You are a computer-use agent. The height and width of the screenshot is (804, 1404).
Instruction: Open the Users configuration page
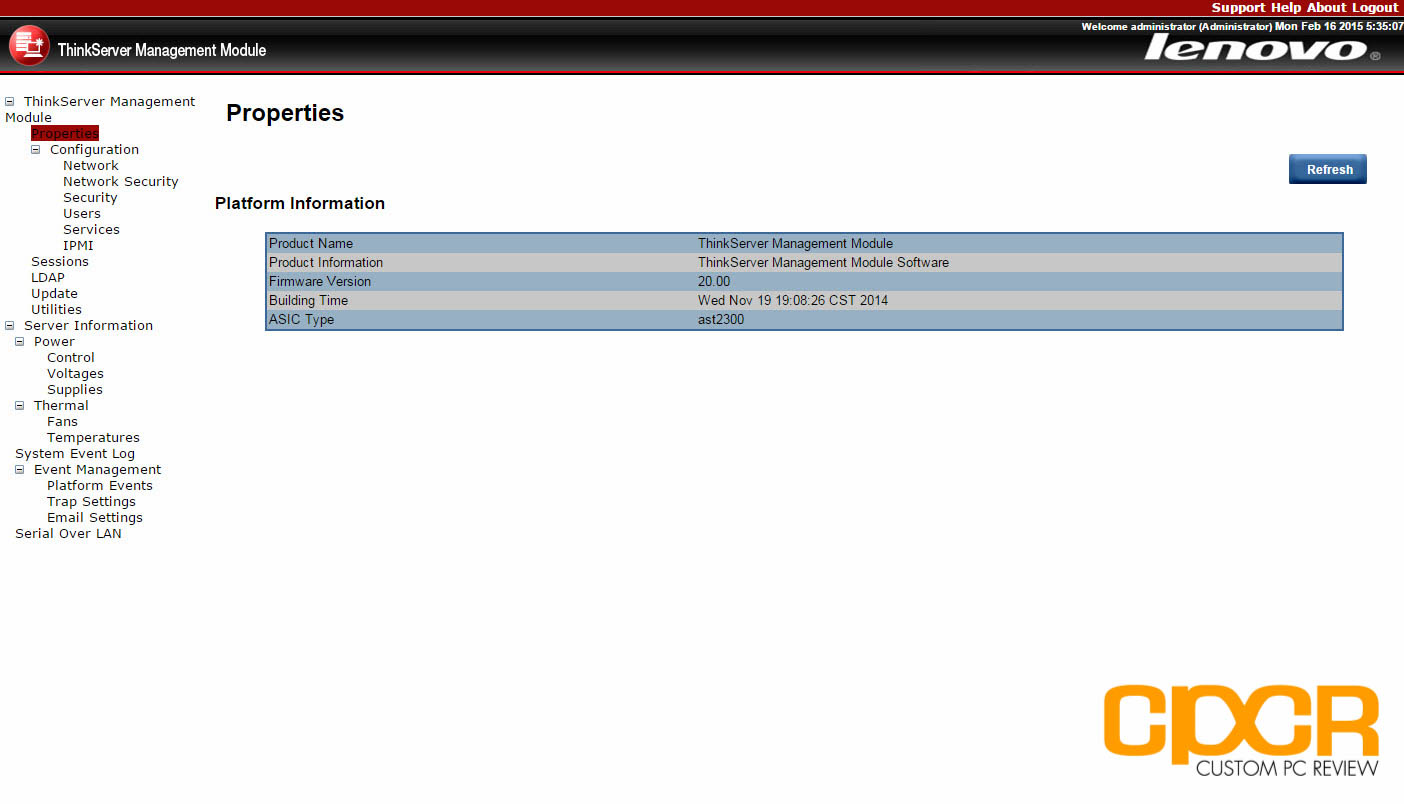[x=82, y=214]
